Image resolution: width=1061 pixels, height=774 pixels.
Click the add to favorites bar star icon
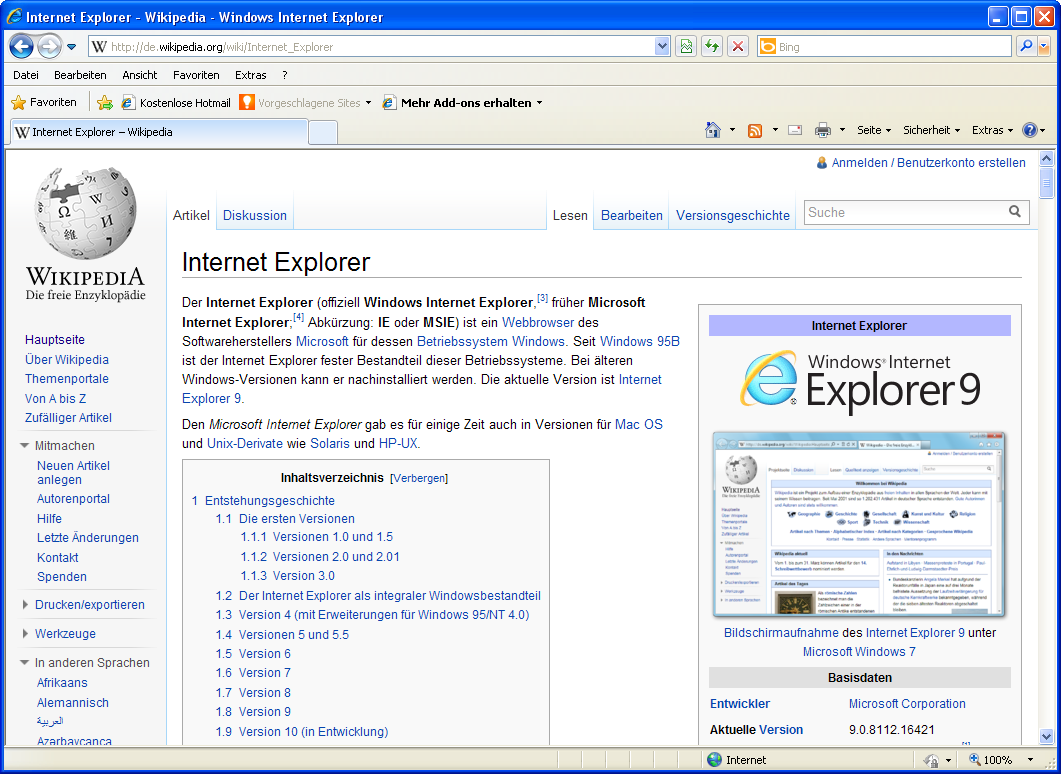[105, 103]
